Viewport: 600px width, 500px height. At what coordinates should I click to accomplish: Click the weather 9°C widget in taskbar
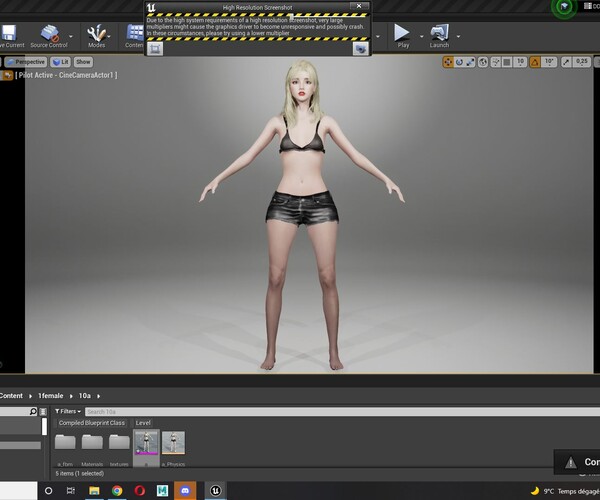point(564,491)
